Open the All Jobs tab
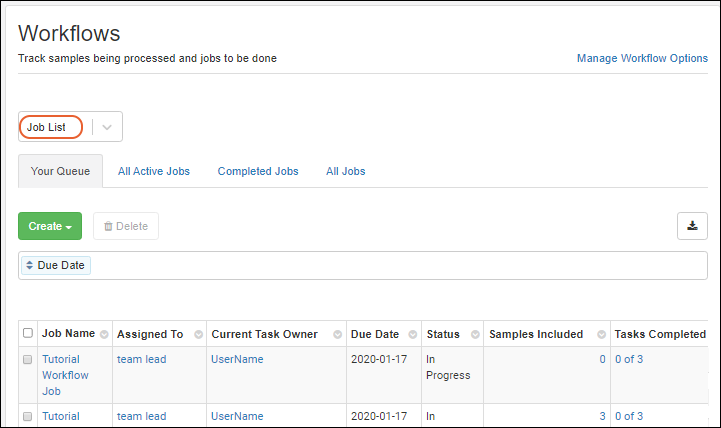This screenshot has height=428, width=721. (x=345, y=171)
